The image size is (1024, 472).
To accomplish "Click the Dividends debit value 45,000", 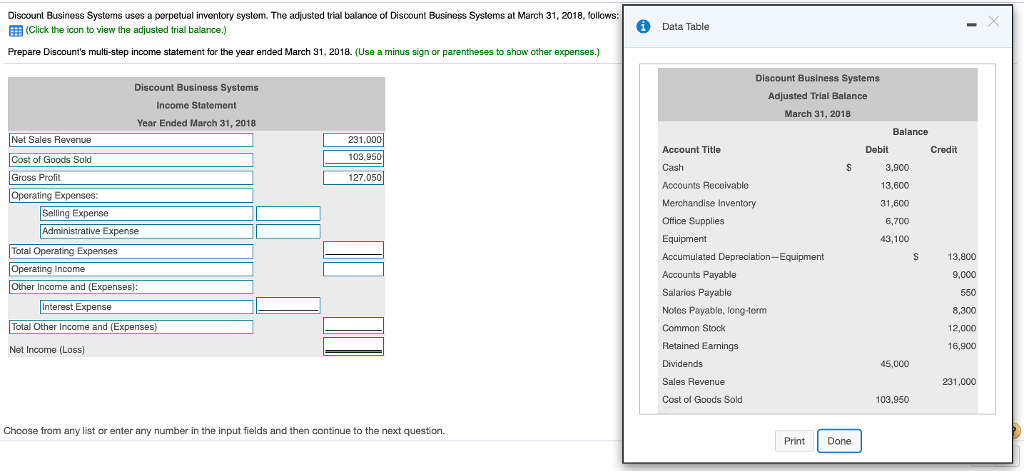I will (895, 364).
